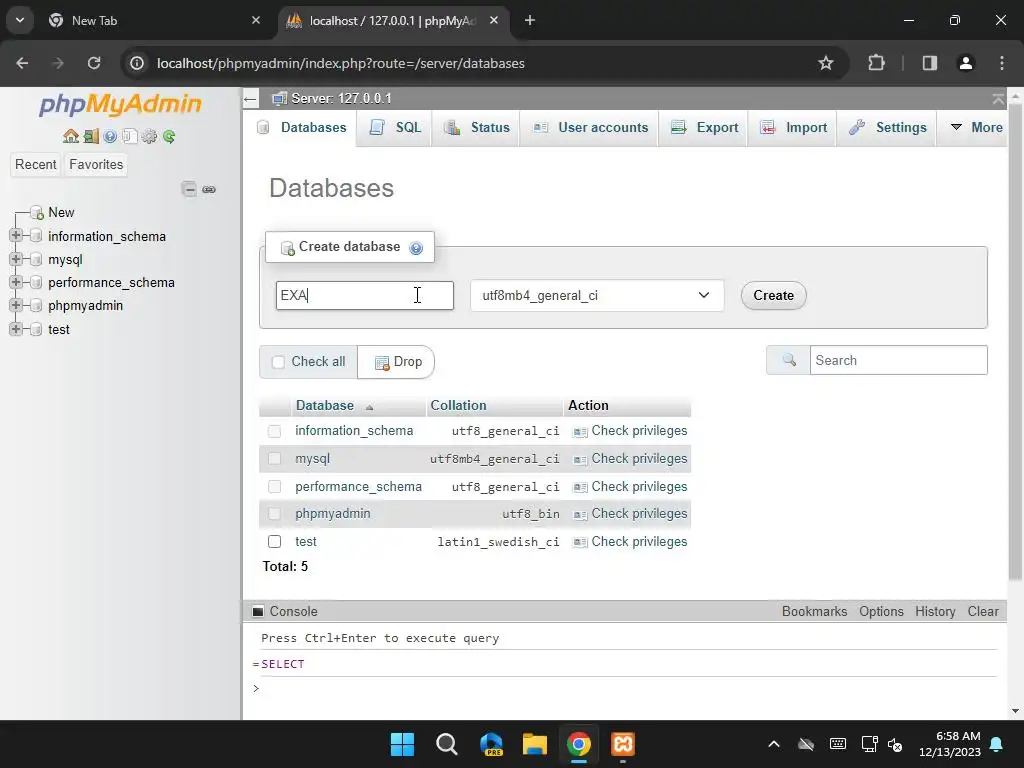Open Favorites tables list
1024x768 pixels.
coord(96,165)
